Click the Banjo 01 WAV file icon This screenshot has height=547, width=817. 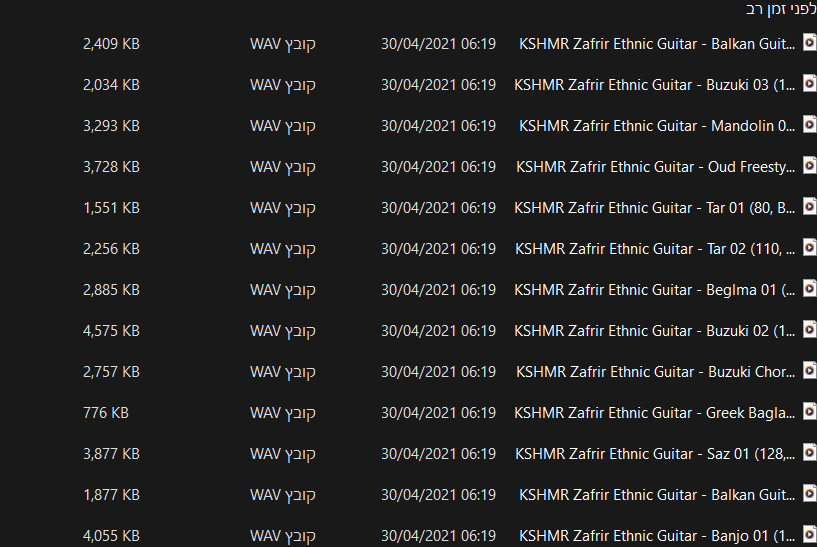tap(809, 535)
